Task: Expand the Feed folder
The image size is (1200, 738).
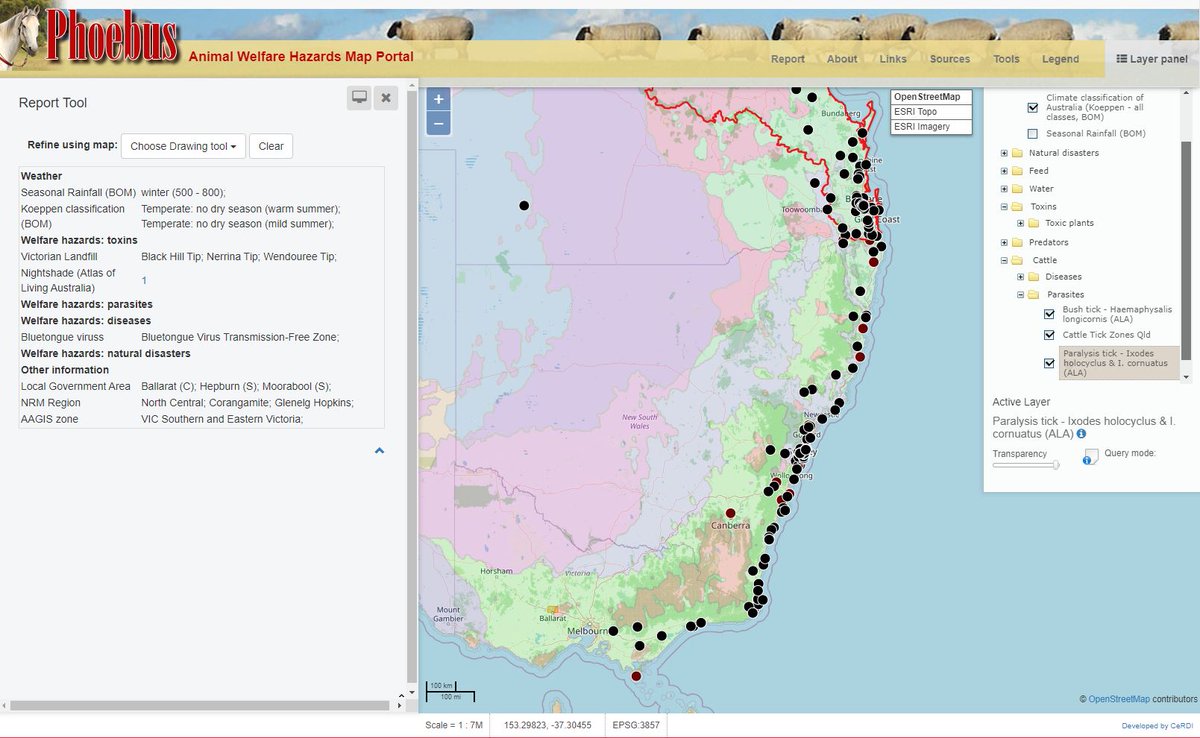Action: pyautogui.click(x=1004, y=171)
